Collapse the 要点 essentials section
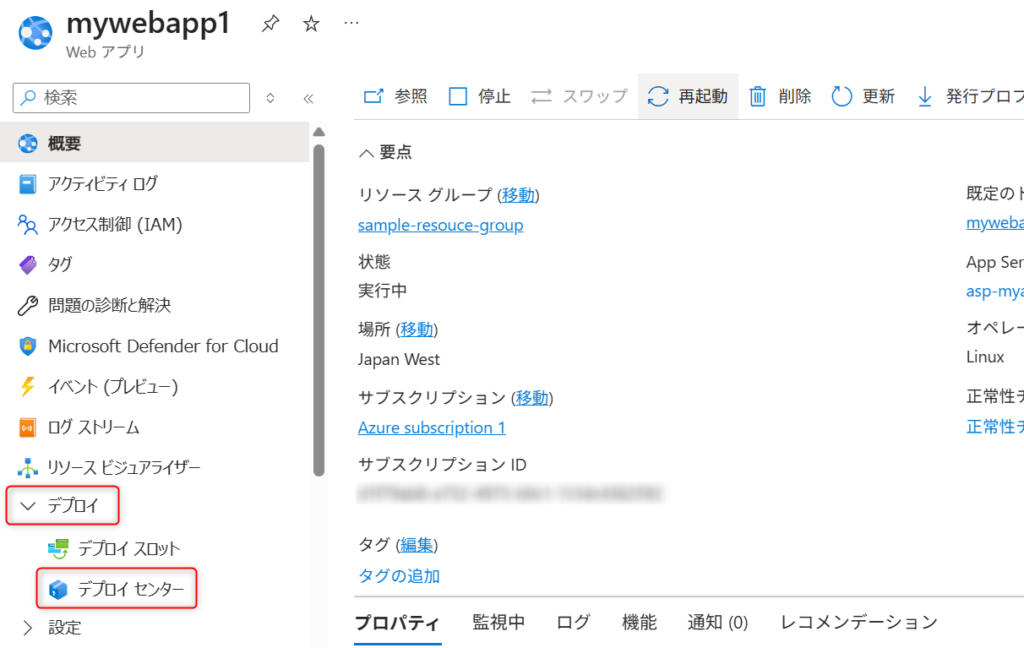 tap(366, 153)
